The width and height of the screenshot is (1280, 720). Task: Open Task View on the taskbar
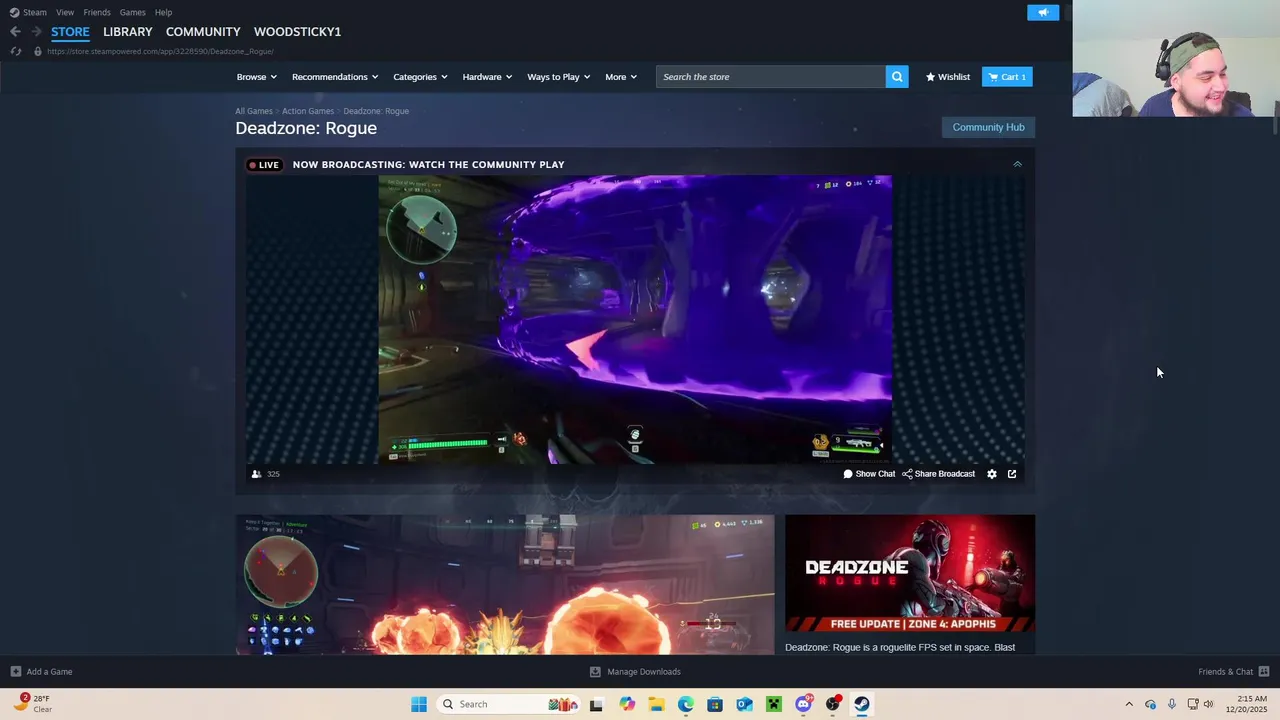point(596,704)
